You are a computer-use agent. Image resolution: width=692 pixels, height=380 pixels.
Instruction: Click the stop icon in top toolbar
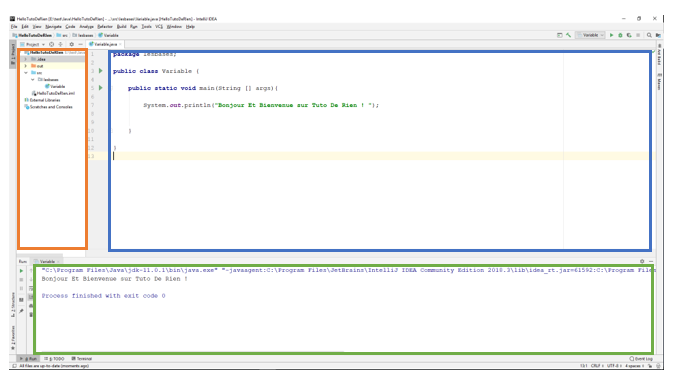coord(638,35)
